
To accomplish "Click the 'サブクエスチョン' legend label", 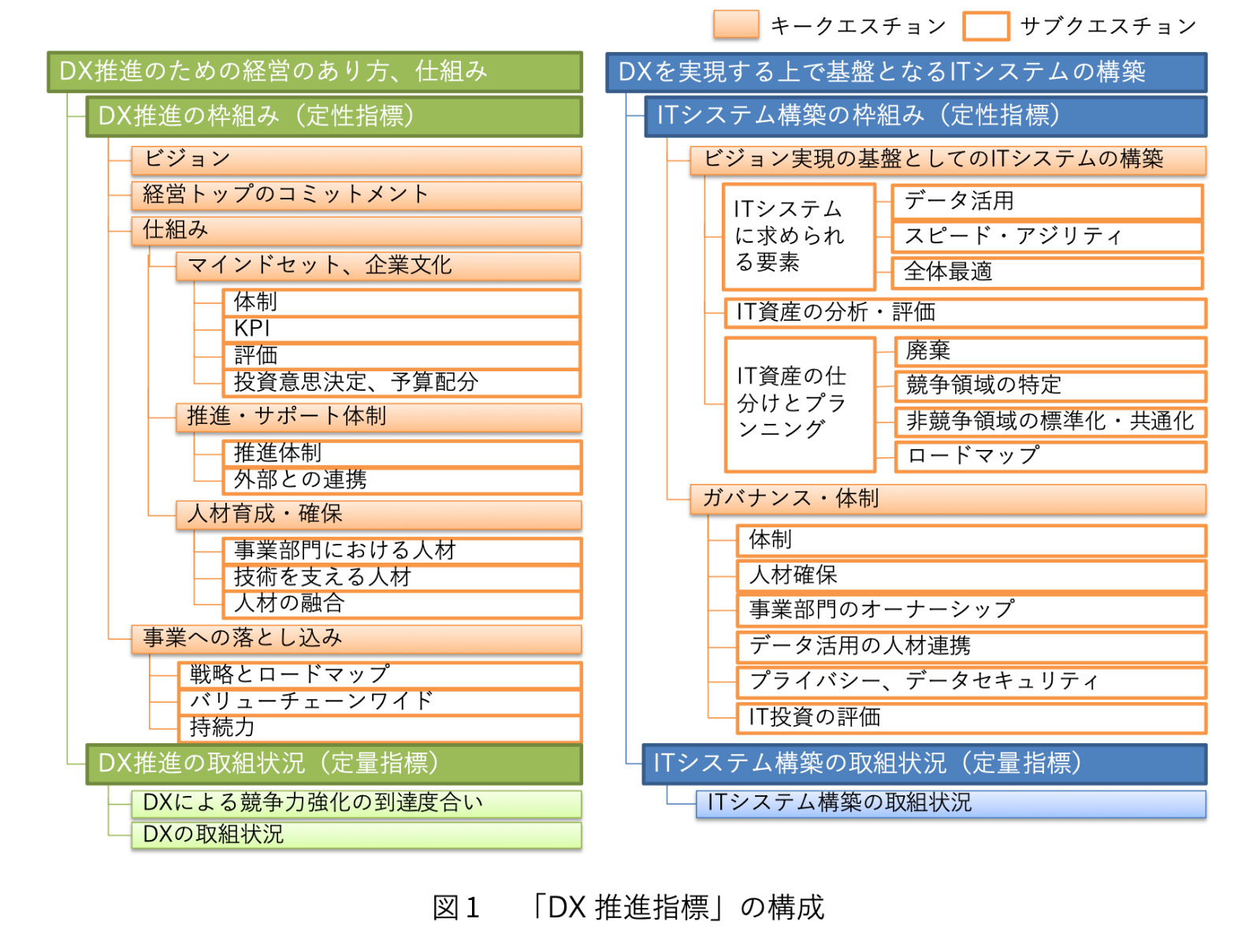I will point(1109,26).
